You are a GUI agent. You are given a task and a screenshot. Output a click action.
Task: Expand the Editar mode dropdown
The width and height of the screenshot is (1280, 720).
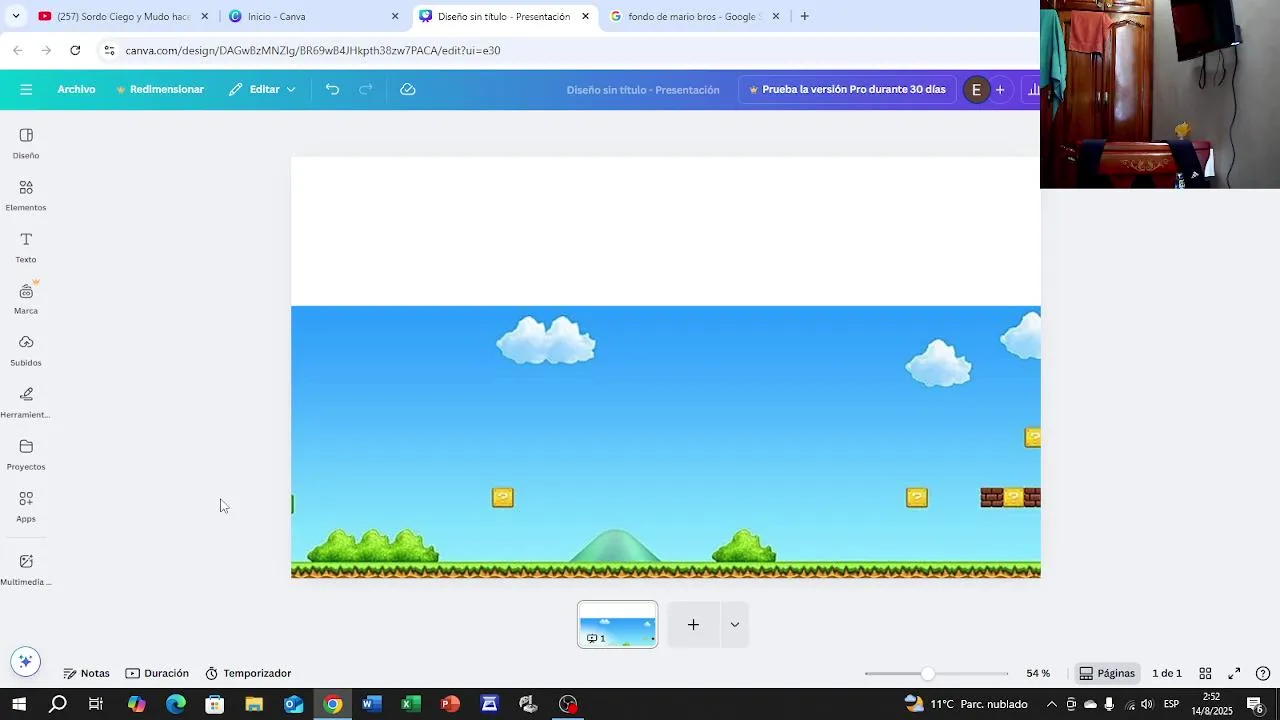[x=262, y=90]
